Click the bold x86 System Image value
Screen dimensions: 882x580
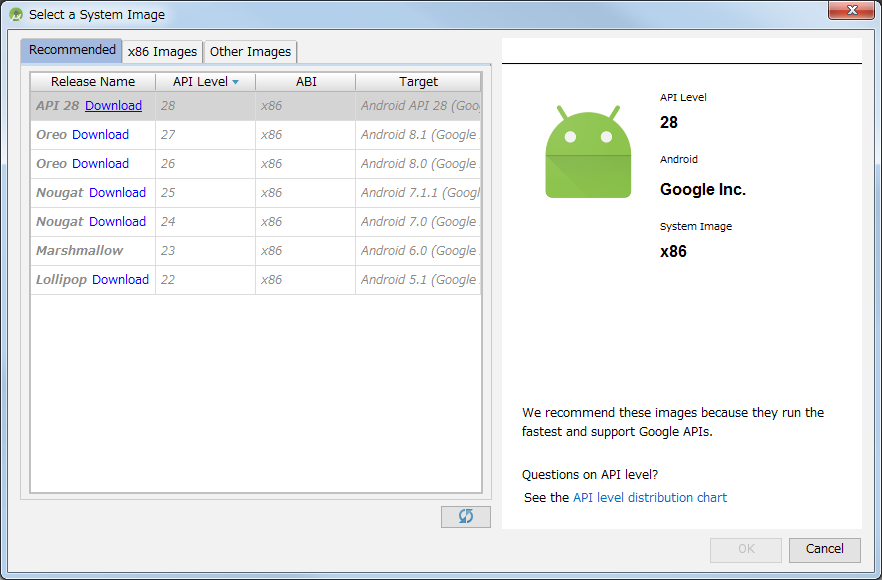click(673, 251)
